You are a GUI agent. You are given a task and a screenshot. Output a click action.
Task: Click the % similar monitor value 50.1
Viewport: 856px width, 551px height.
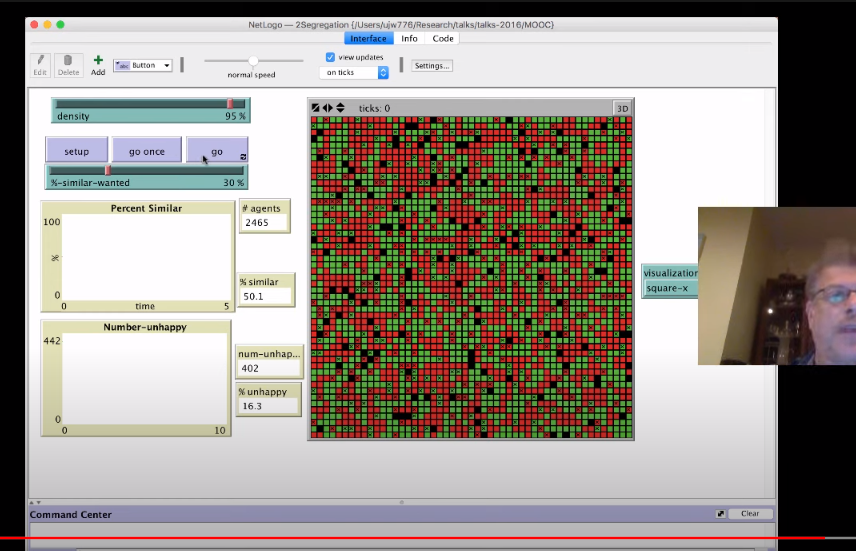[265, 296]
